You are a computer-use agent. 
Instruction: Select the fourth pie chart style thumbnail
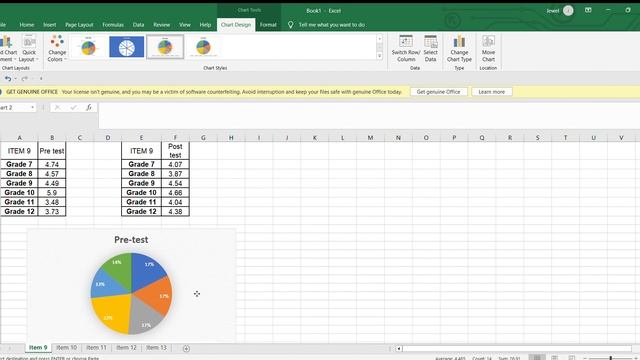pos(203,47)
